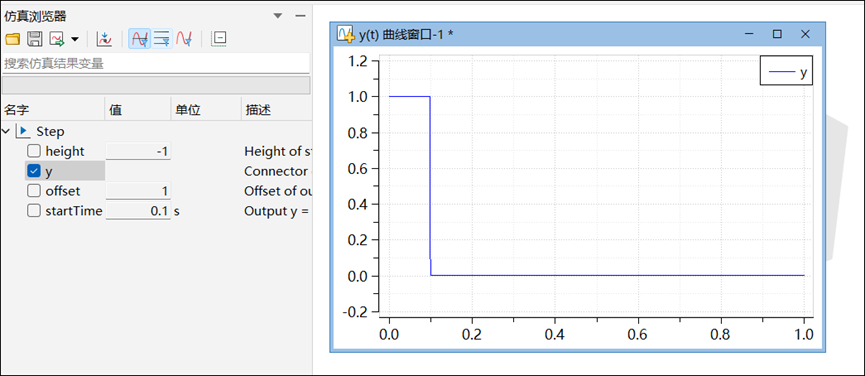The width and height of the screenshot is (865, 376).
Task: Click the y(t) curve window title icon
Action: [x=346, y=34]
